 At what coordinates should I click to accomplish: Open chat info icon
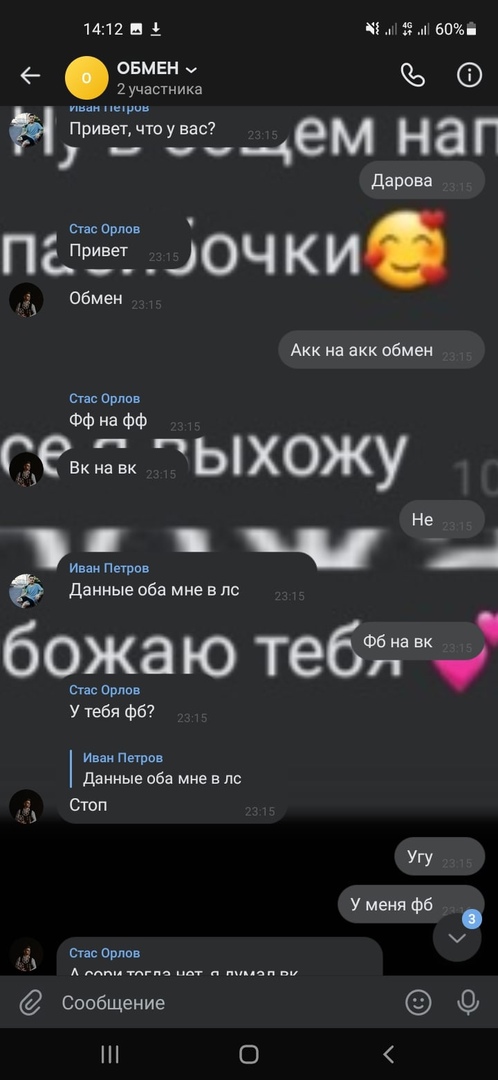470,75
